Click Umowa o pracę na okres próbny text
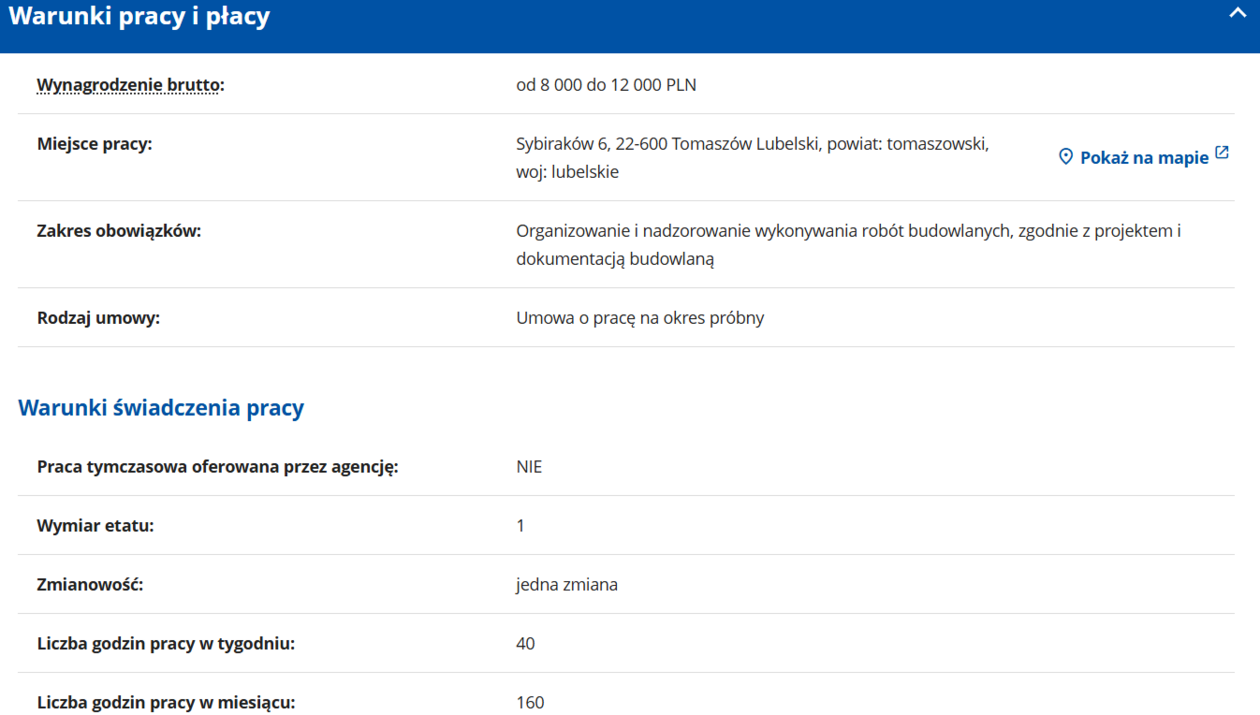Image resolution: width=1260 pixels, height=715 pixels. click(x=640, y=318)
